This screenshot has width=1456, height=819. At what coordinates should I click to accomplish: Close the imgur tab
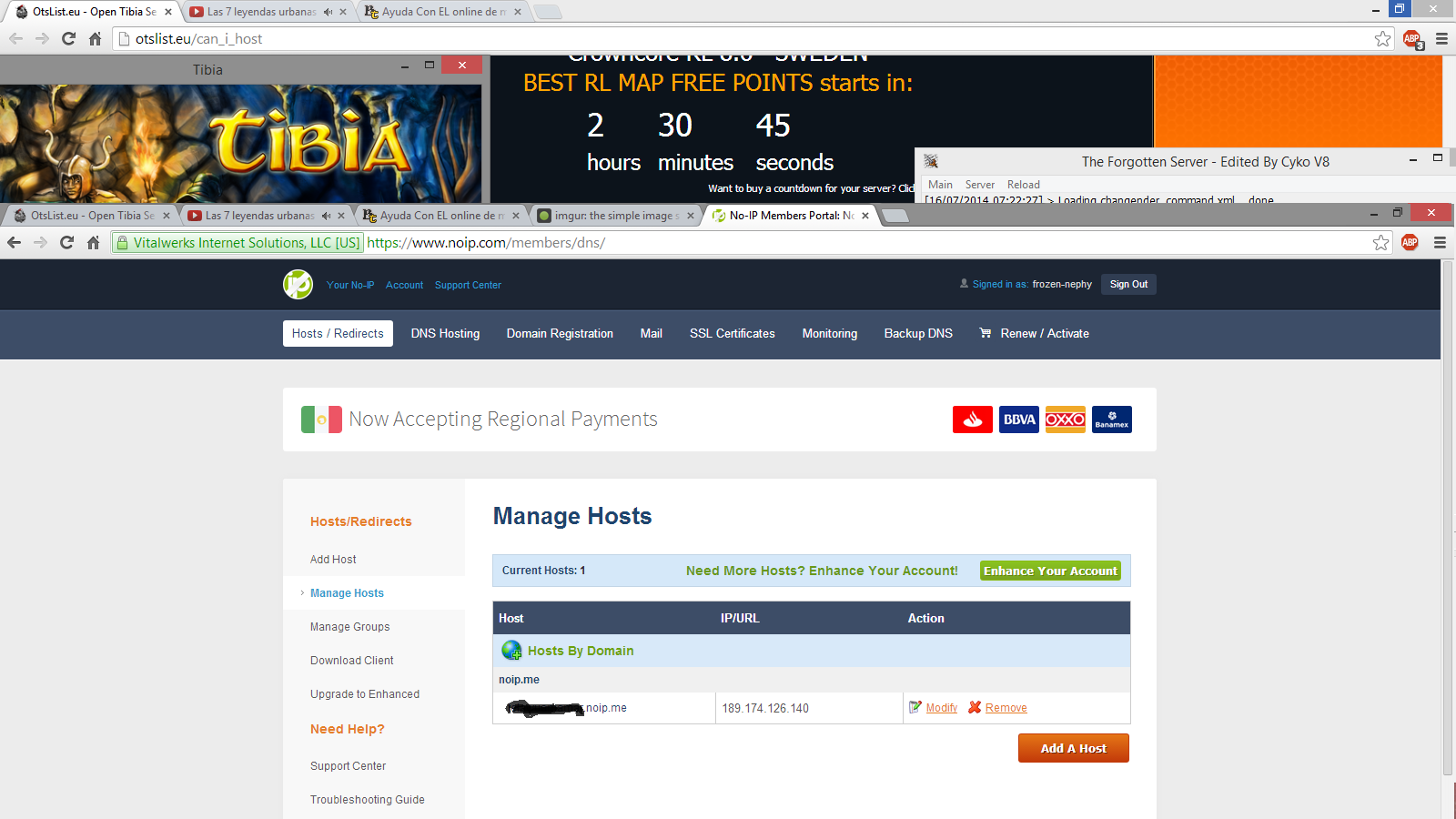pyautogui.click(x=691, y=216)
